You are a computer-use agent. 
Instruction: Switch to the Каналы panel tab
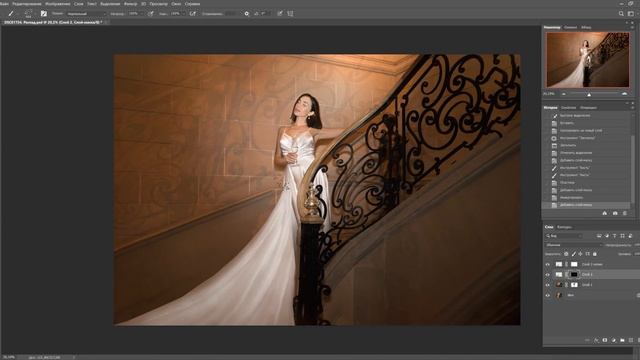pos(564,227)
